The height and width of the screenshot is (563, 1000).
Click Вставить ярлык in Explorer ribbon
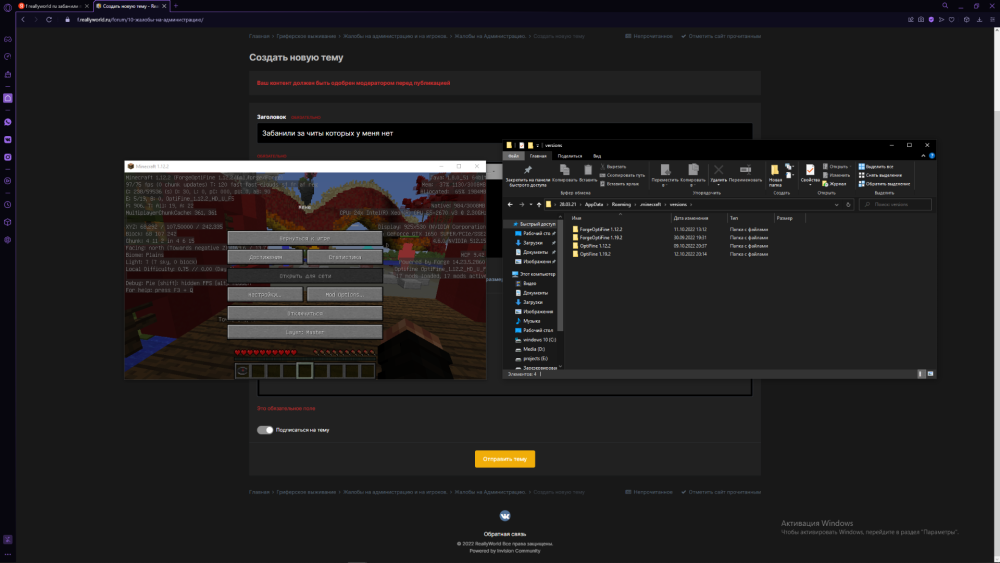tap(619, 184)
